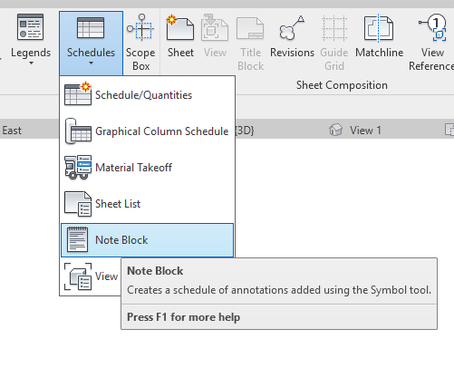Select the Guide Grid tool
Image resolution: width=454 pixels, height=378 pixels.
(x=334, y=43)
